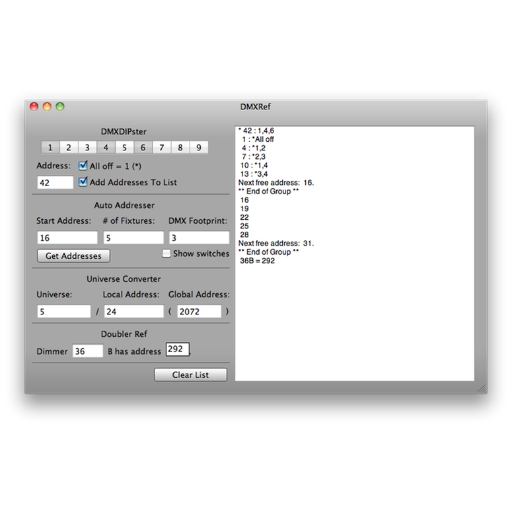Image resolution: width=512 pixels, height=512 pixels.
Task: Toggle DIP switch 5
Action: (x=124, y=147)
